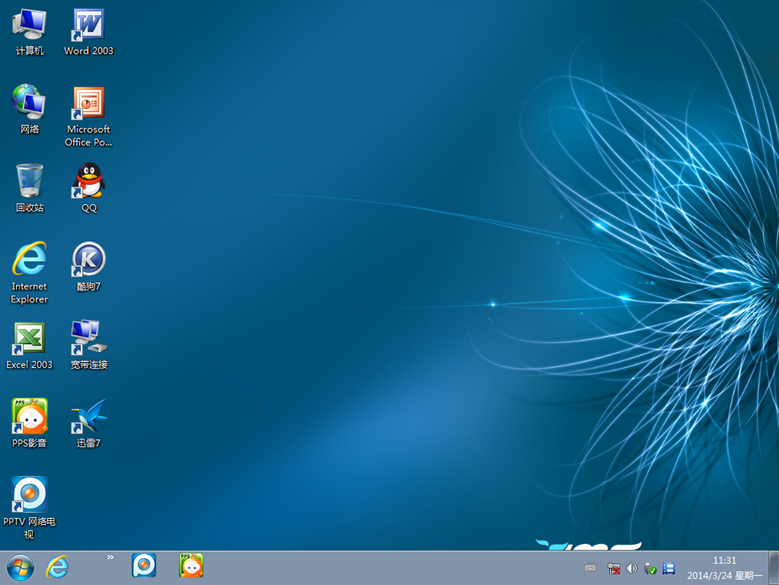The image size is (779, 585).
Task: Click the QQ penguin desktop icon
Action: [88, 181]
